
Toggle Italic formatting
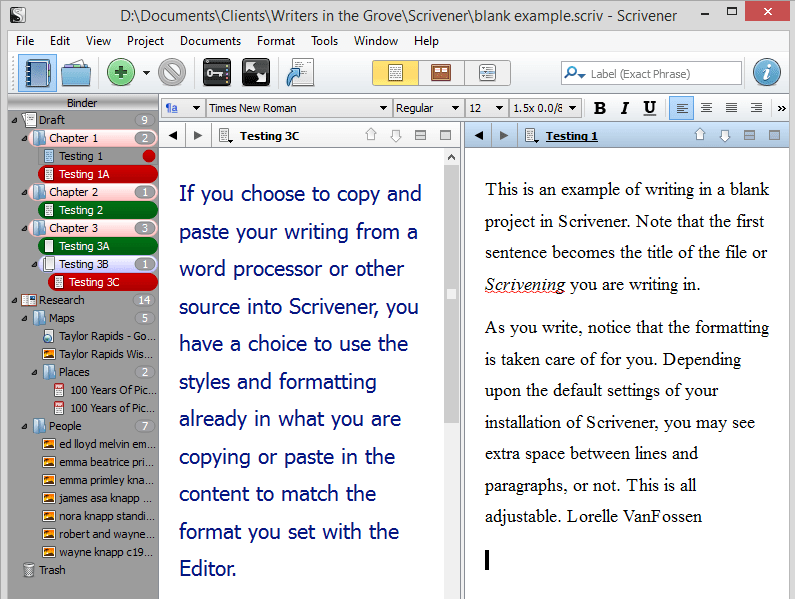[x=625, y=108]
